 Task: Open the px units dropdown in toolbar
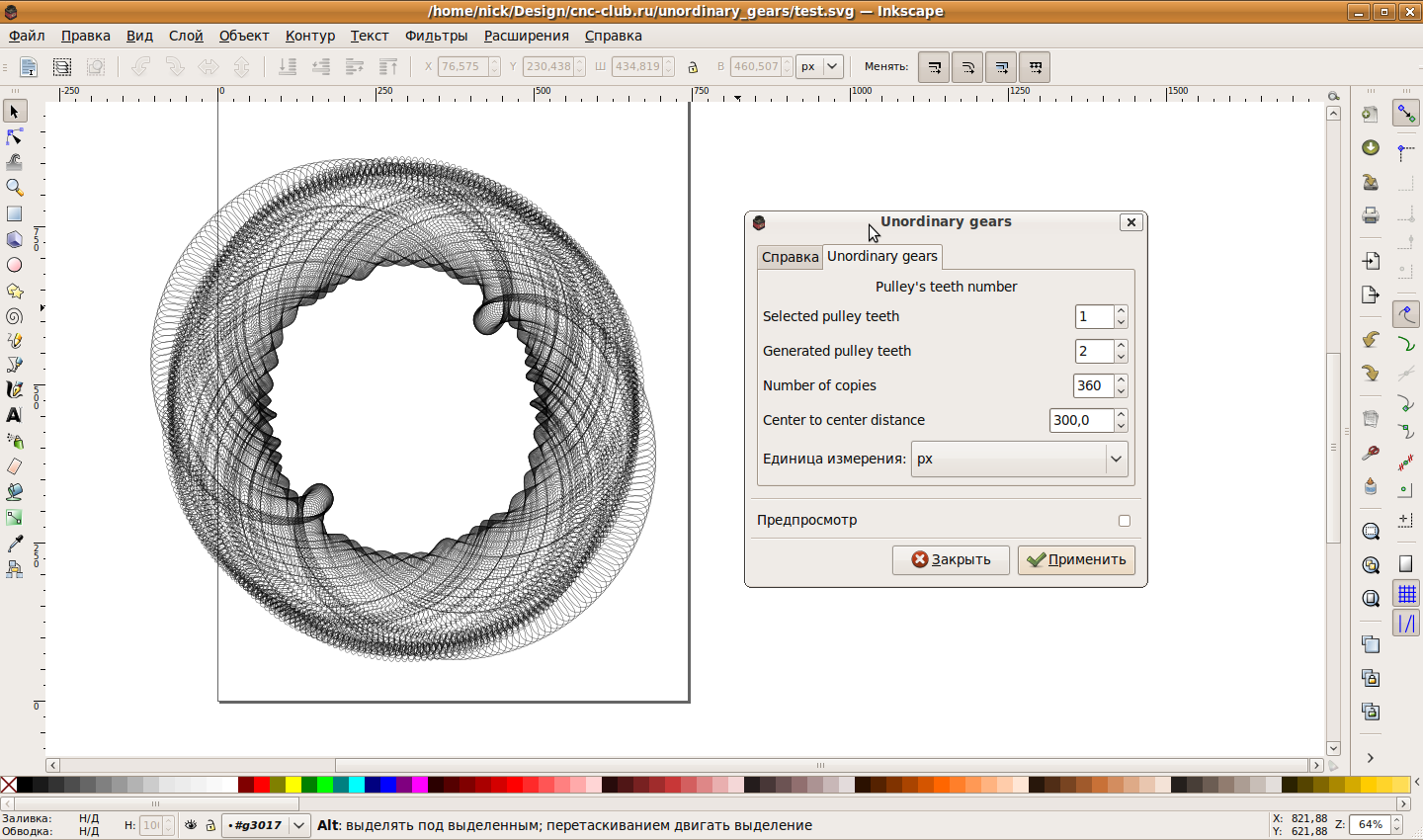coord(819,67)
